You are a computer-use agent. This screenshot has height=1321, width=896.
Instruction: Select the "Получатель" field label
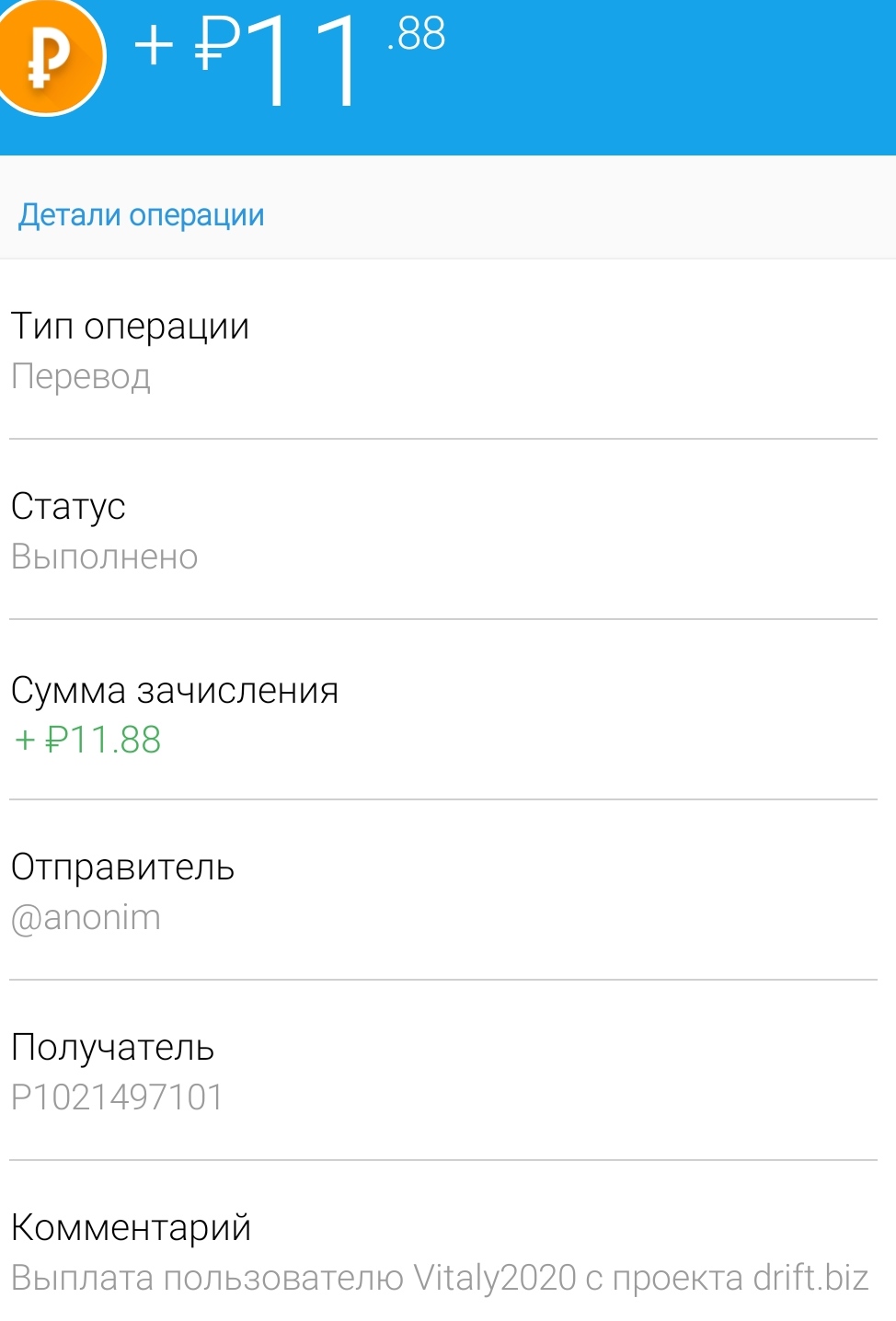pyautogui.click(x=112, y=1048)
